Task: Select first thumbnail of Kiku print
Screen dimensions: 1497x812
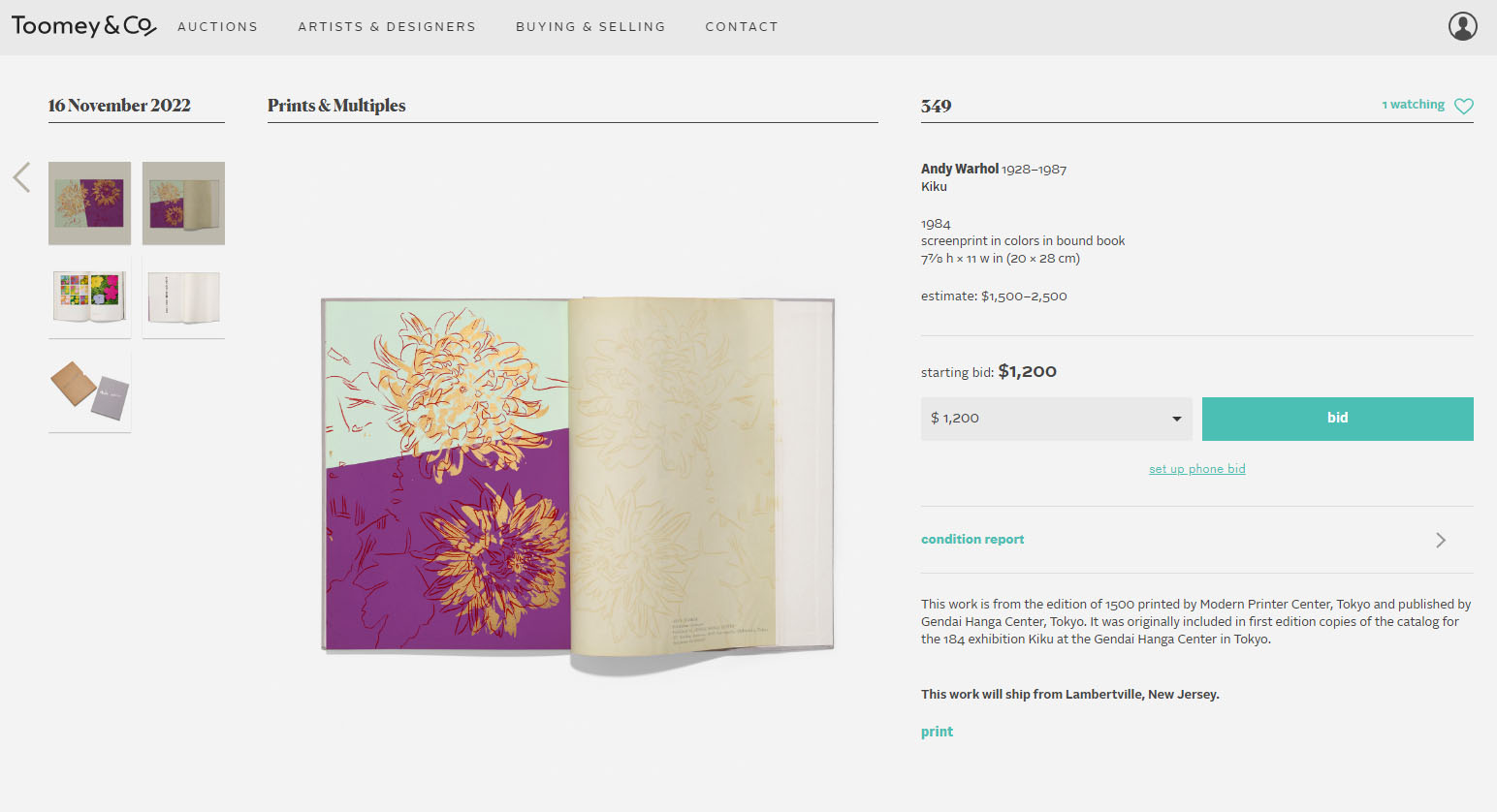Action: pos(89,203)
